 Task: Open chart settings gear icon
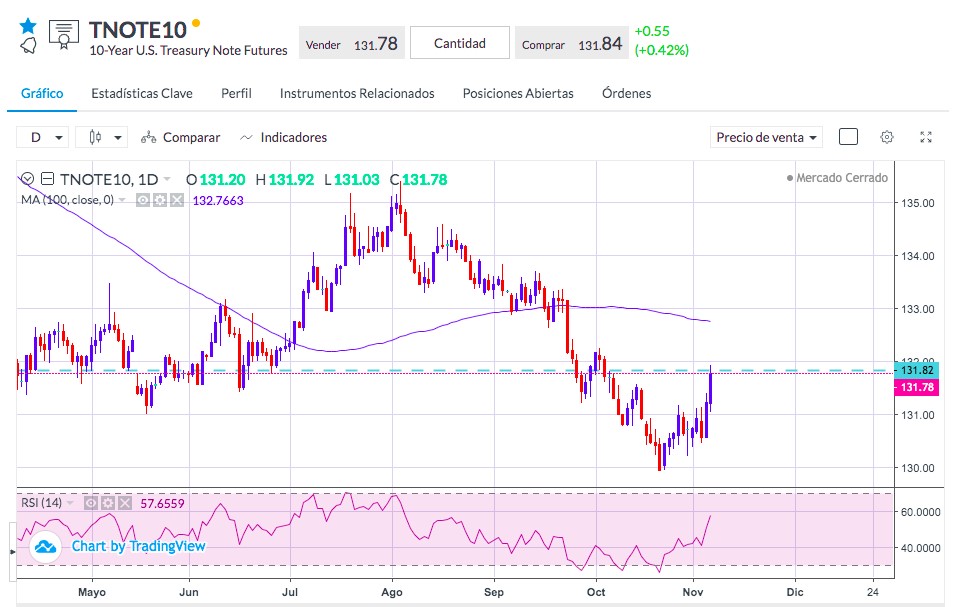click(x=887, y=137)
